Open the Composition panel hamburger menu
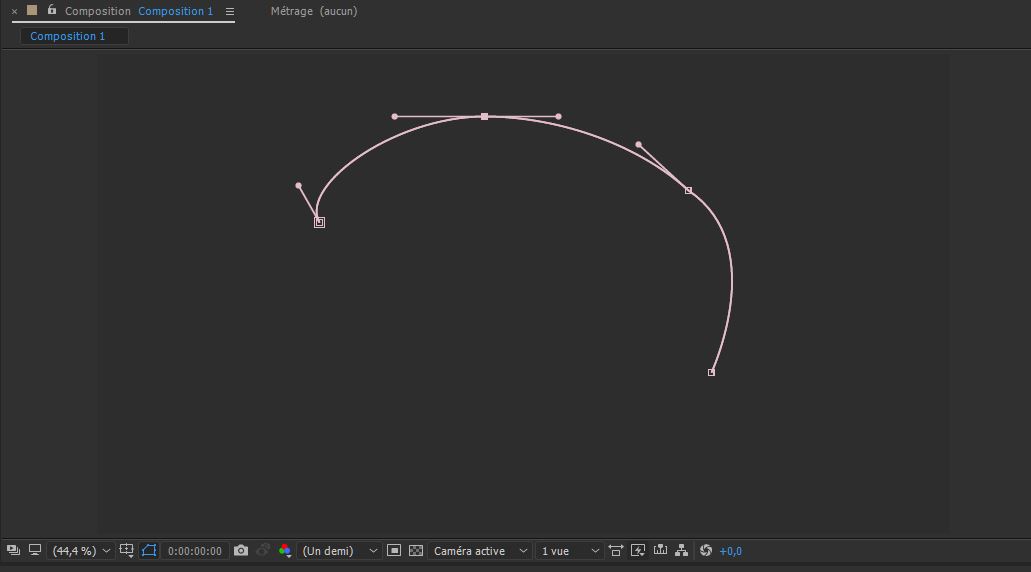This screenshot has width=1031, height=572. (229, 12)
